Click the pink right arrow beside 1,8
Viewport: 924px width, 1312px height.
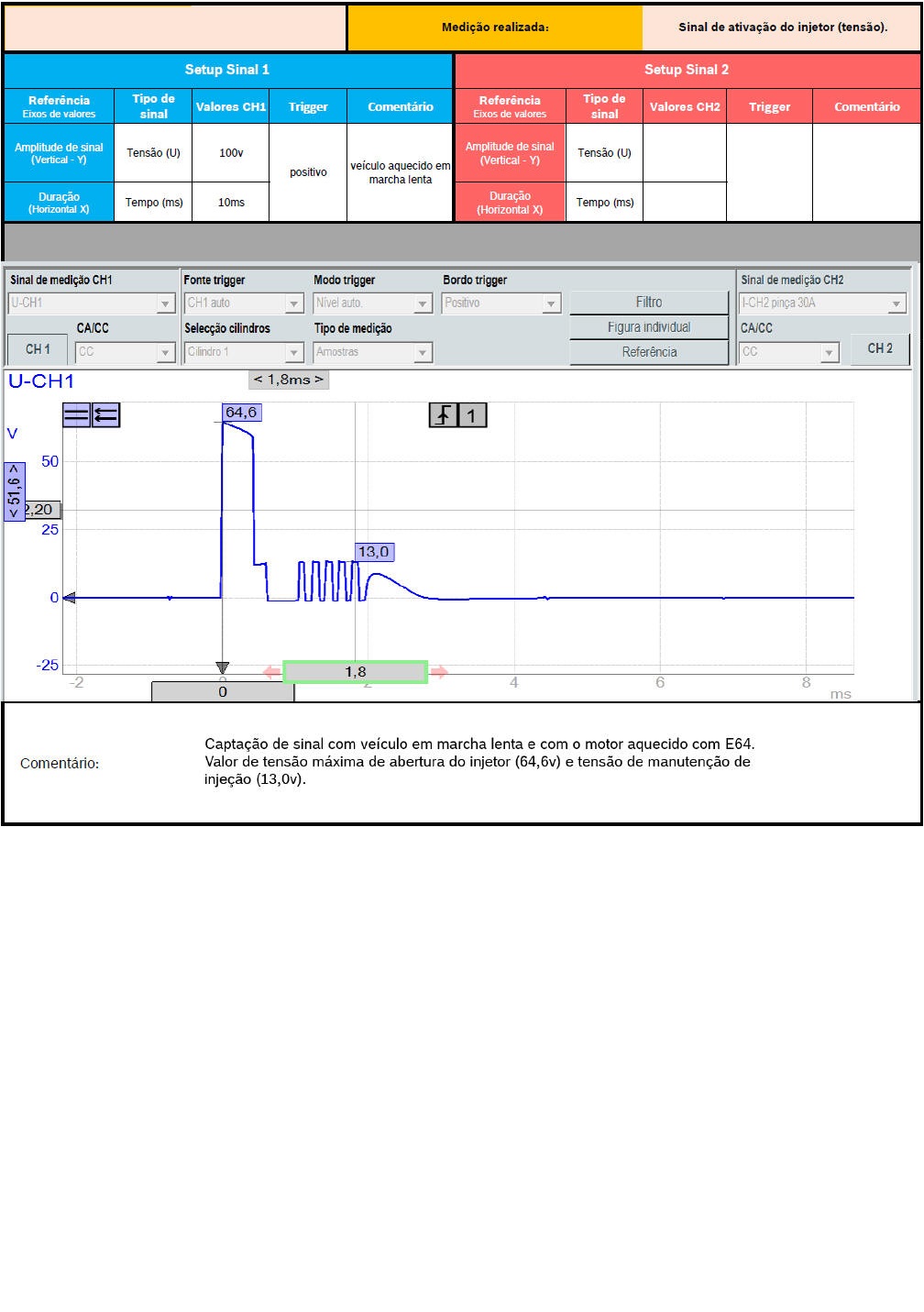[x=440, y=672]
